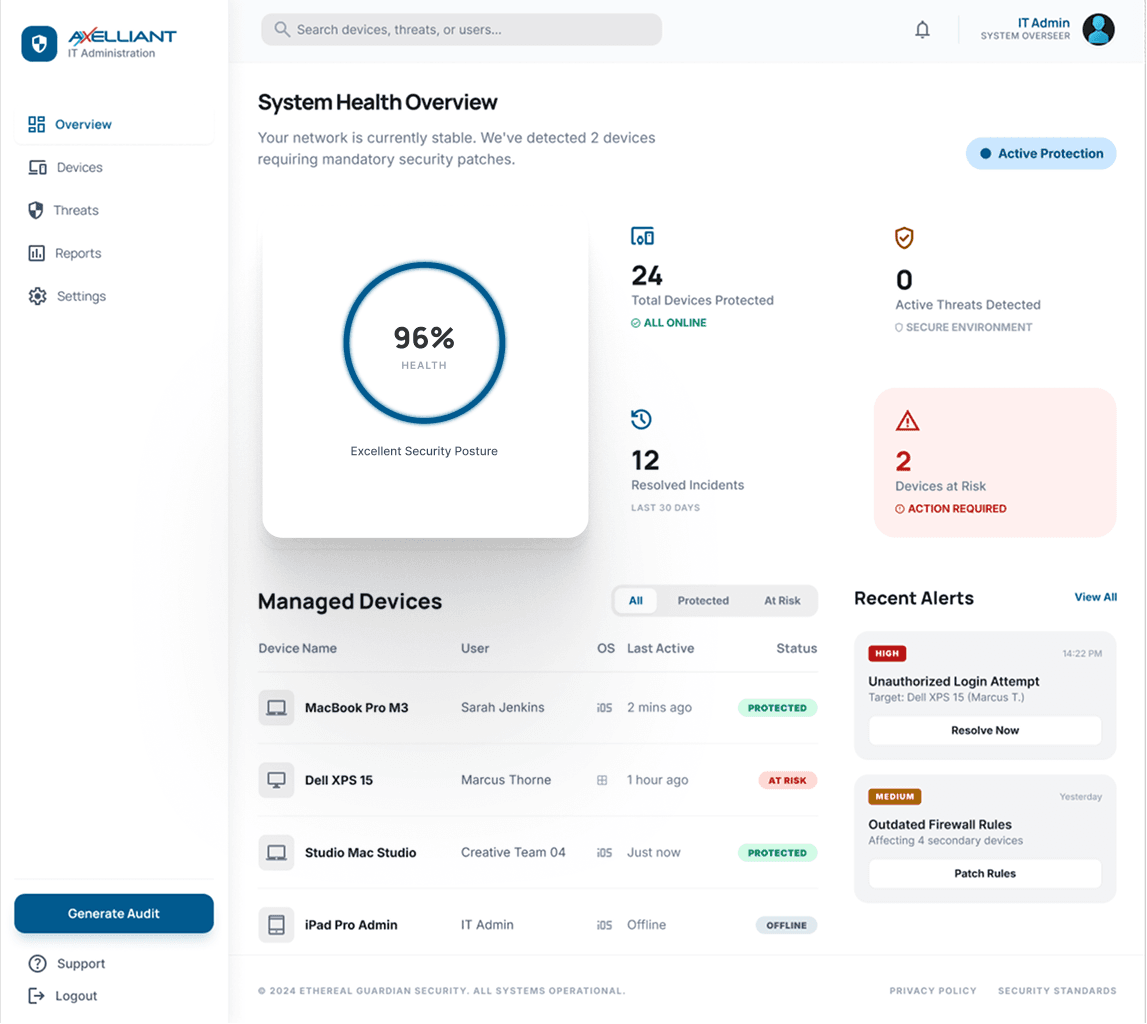Click the Status column header
Screen dimensions: 1147x1024
(797, 649)
